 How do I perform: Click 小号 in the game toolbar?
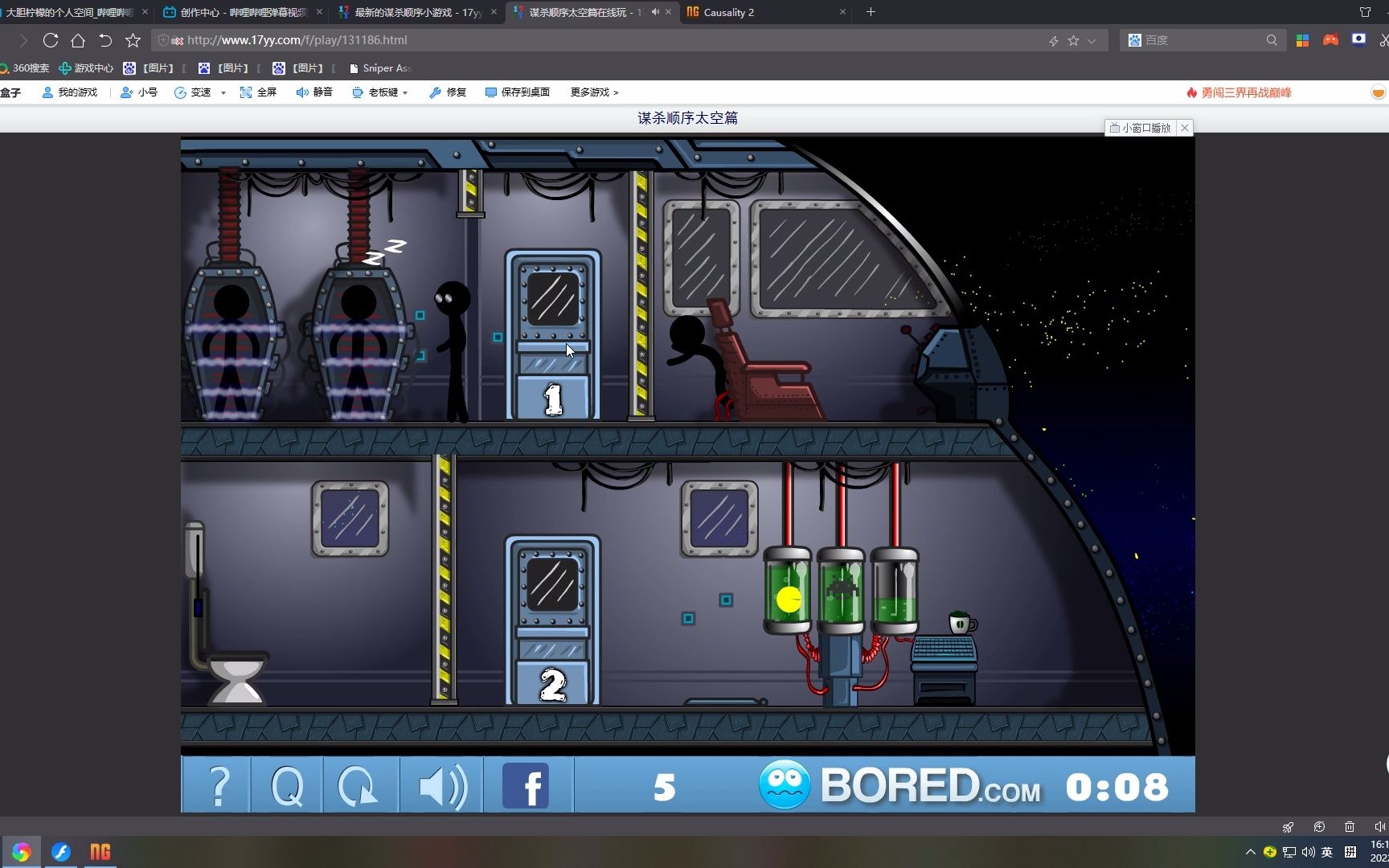(x=139, y=92)
